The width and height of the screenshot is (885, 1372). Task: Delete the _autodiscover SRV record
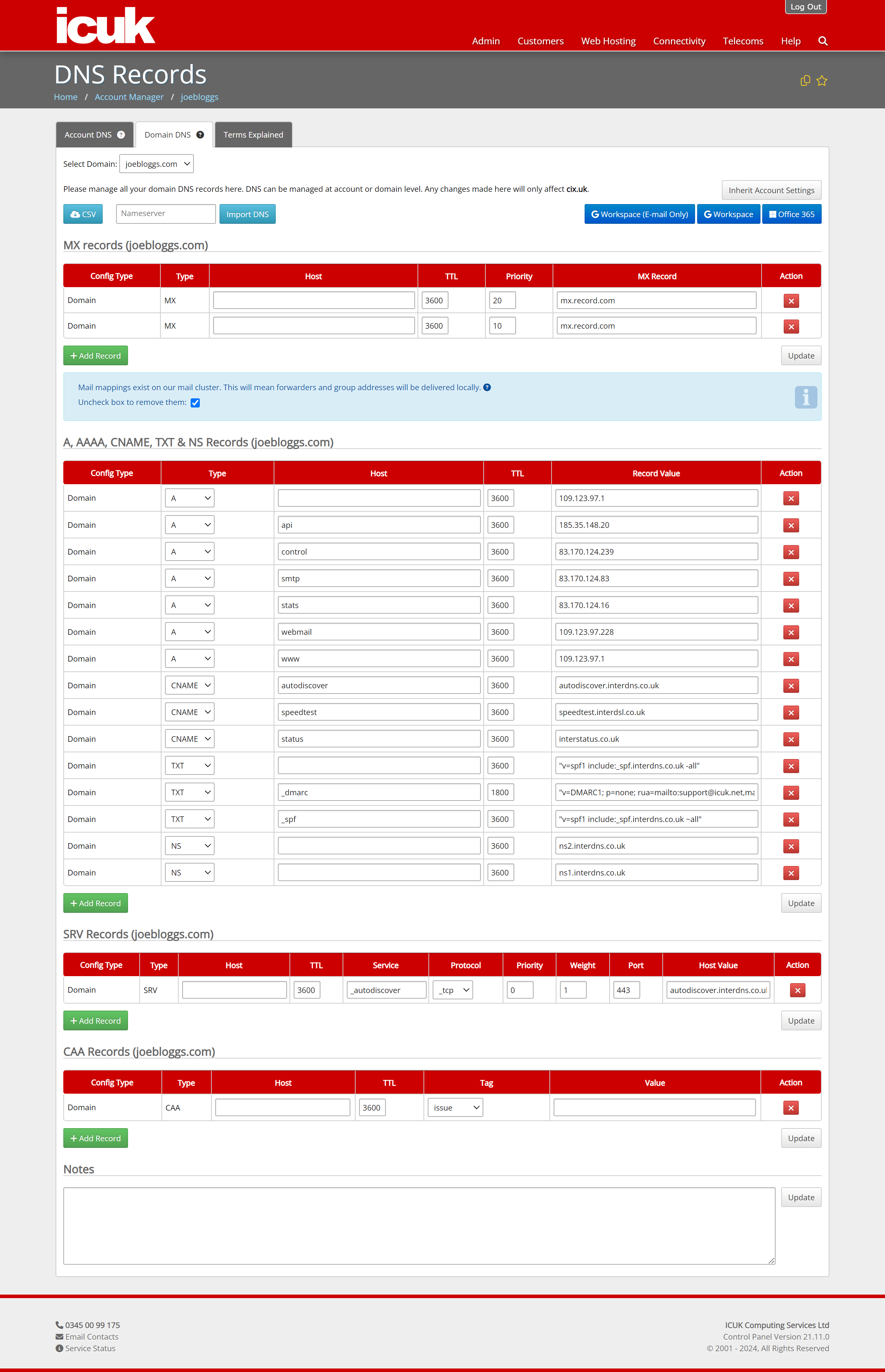point(797,990)
